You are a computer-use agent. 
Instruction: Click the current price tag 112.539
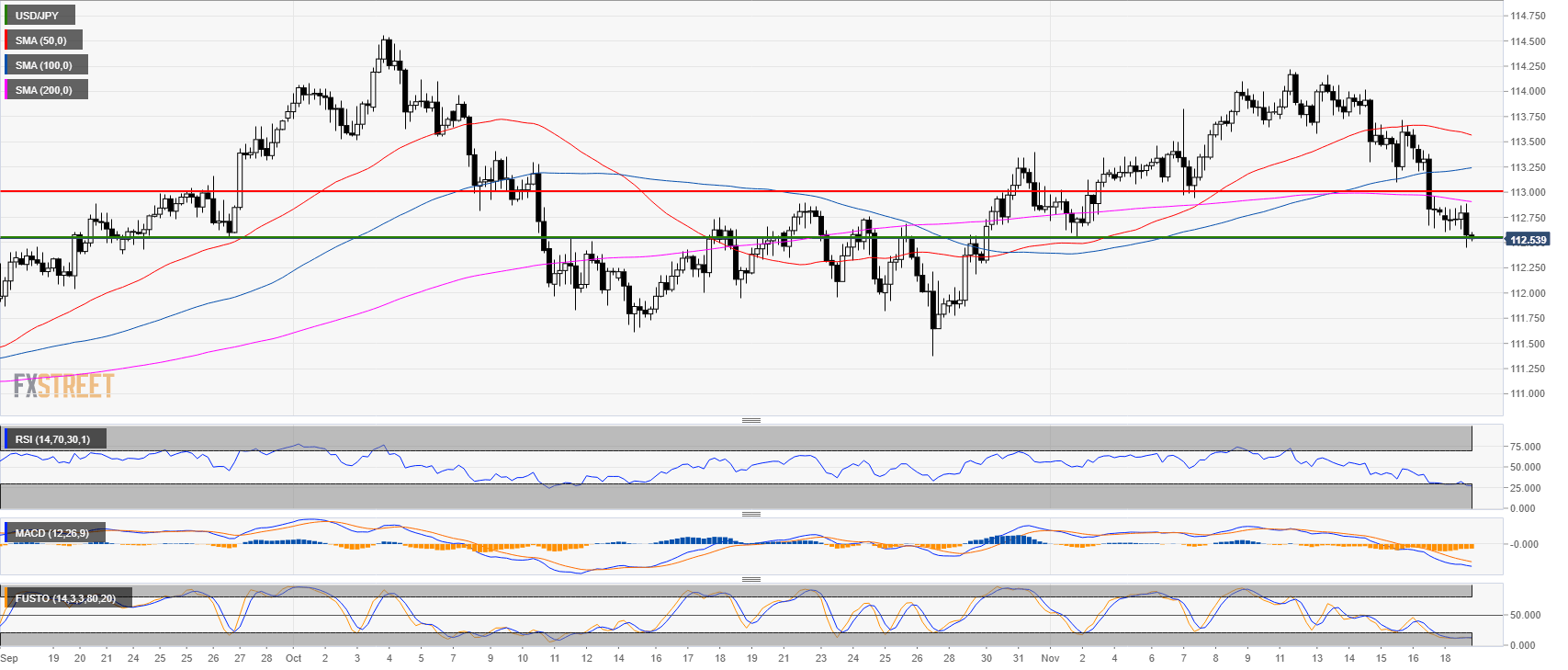[1528, 240]
